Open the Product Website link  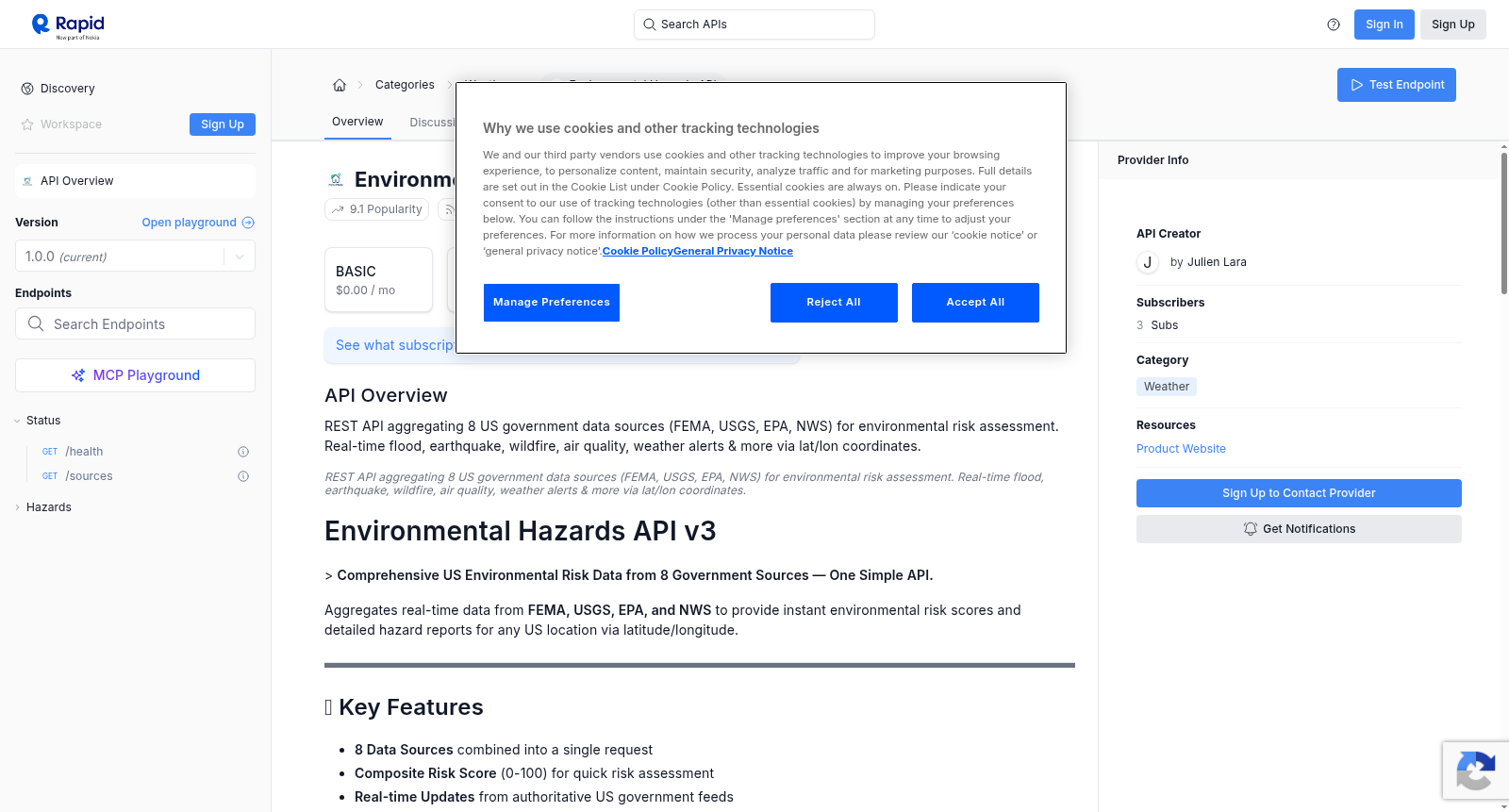(1181, 449)
